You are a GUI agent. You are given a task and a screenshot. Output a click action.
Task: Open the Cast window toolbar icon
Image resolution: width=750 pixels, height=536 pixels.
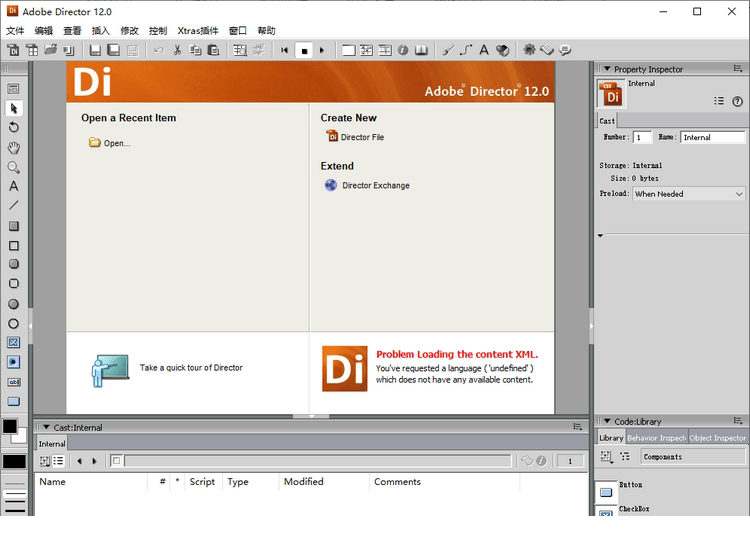(367, 50)
